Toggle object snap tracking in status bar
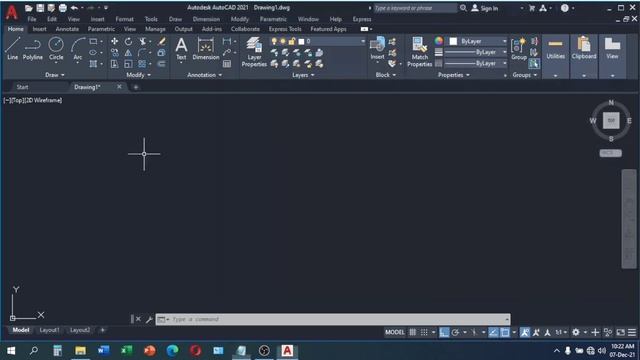This screenshot has height=360, width=640. (x=493, y=332)
